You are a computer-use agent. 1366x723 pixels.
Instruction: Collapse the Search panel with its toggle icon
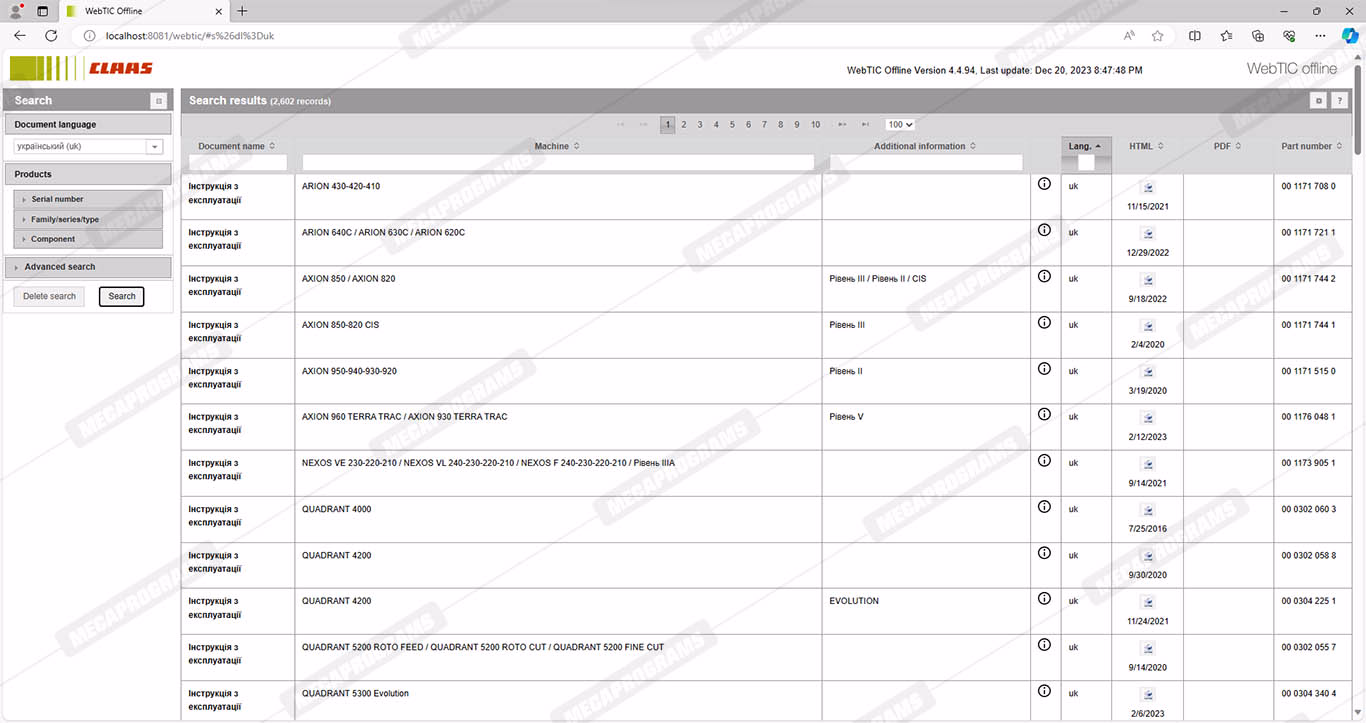click(158, 101)
